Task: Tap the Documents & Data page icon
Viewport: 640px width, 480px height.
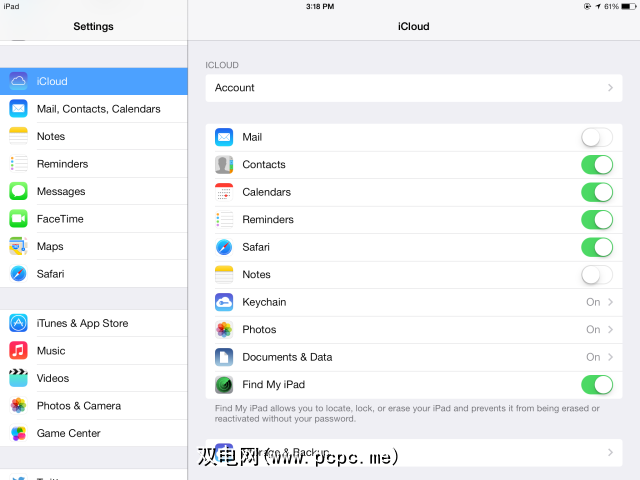Action: tap(224, 357)
